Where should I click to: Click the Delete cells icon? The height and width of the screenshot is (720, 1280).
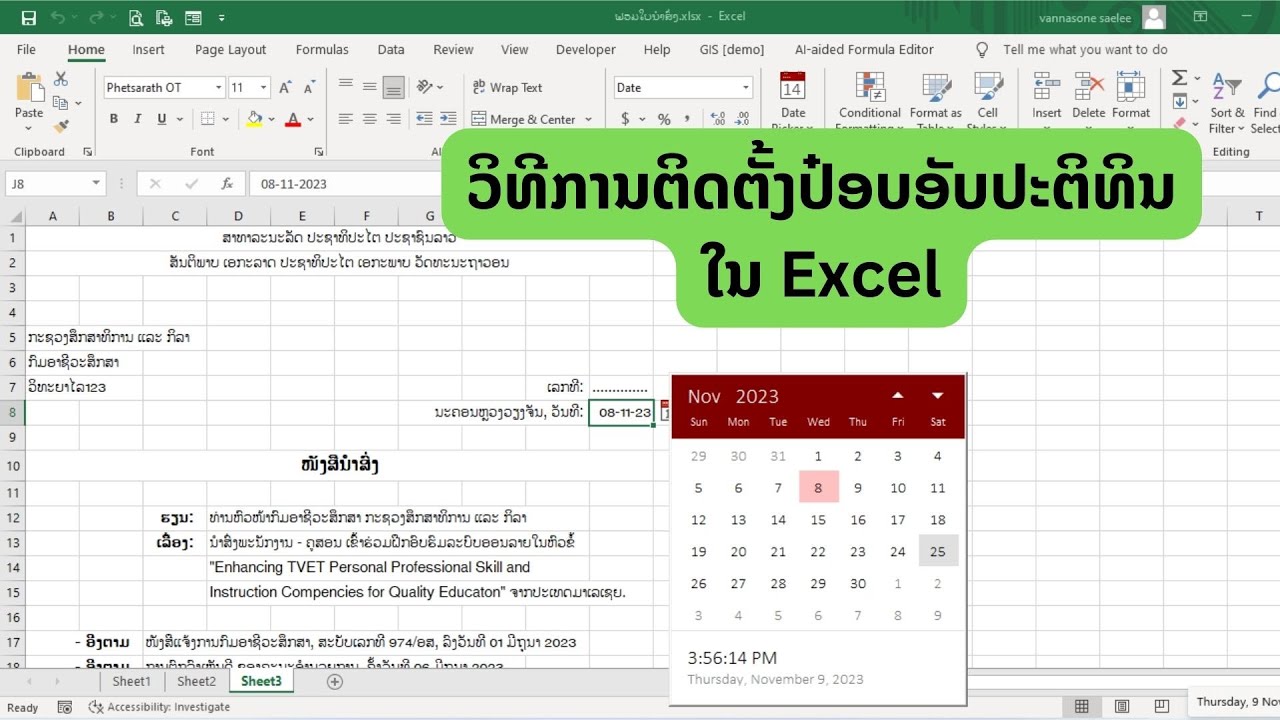(x=1089, y=88)
